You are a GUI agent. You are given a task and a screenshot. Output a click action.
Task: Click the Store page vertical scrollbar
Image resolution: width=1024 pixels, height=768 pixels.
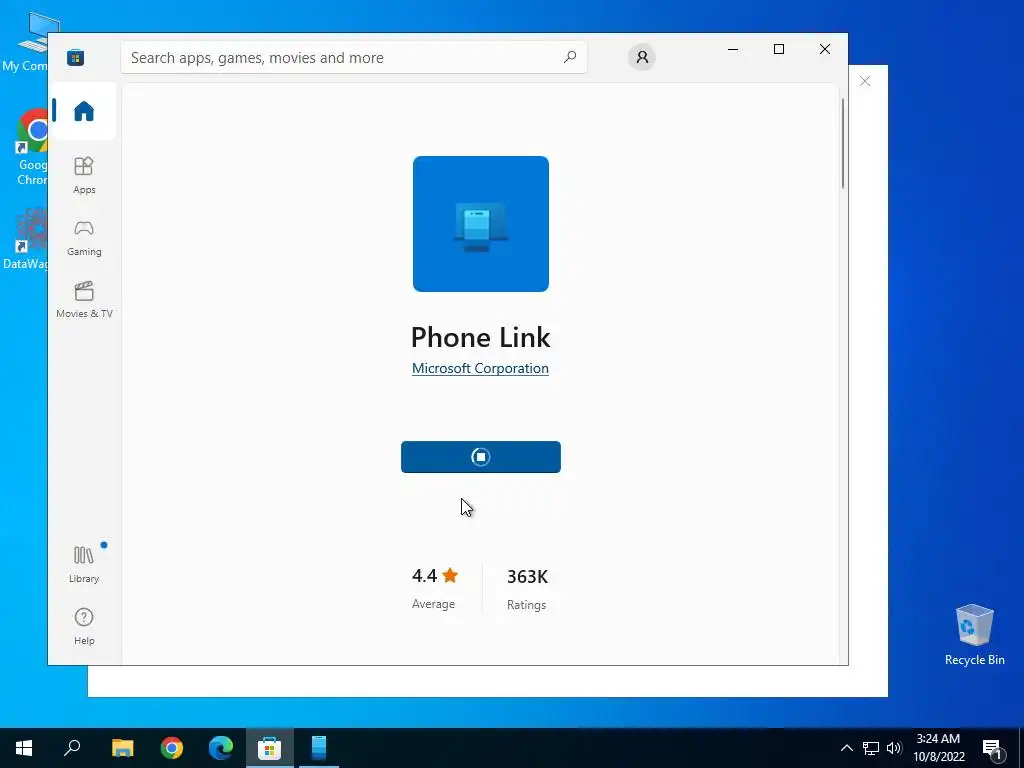click(842, 144)
